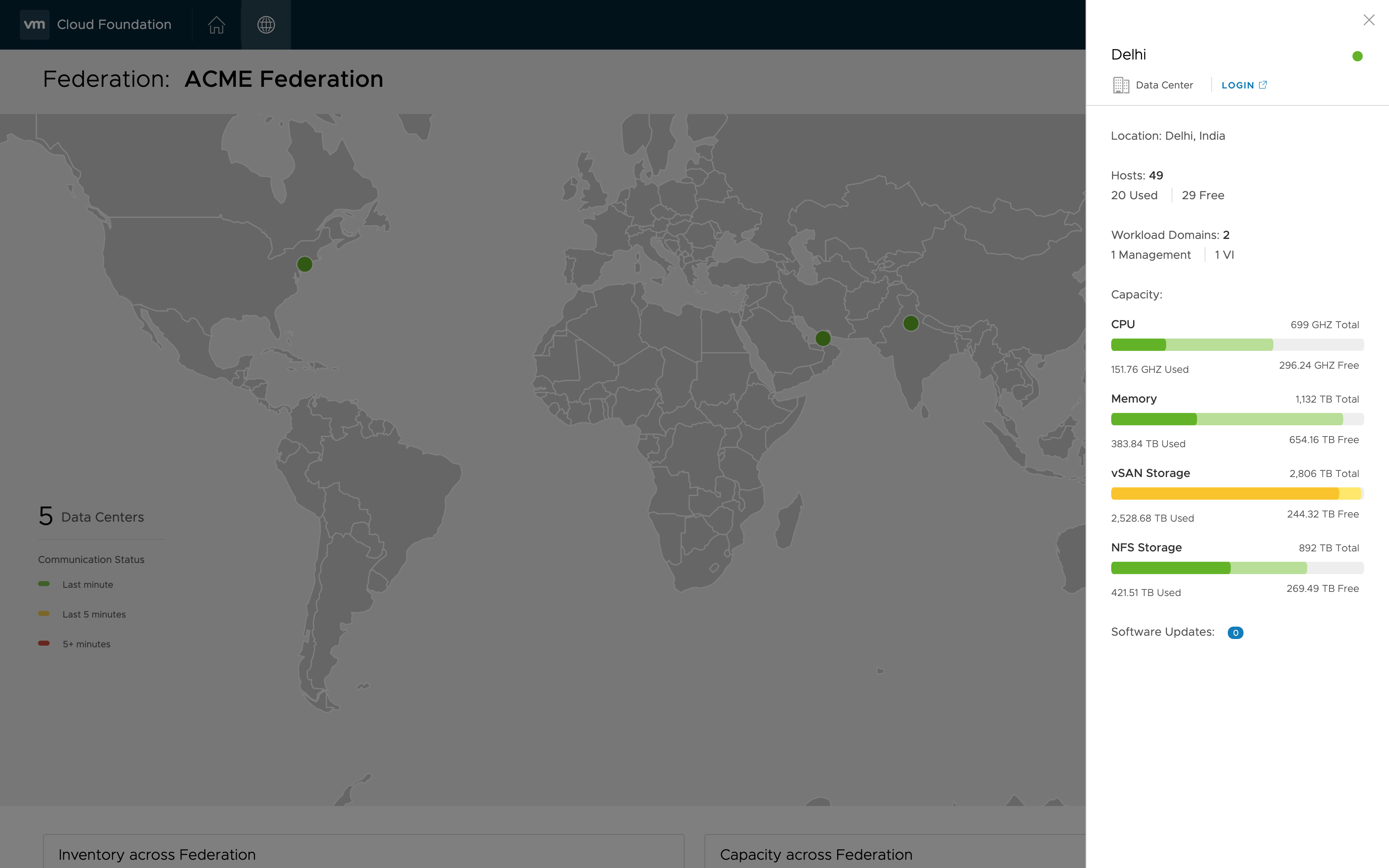Click the Software Updates count badge

pos(1235,633)
